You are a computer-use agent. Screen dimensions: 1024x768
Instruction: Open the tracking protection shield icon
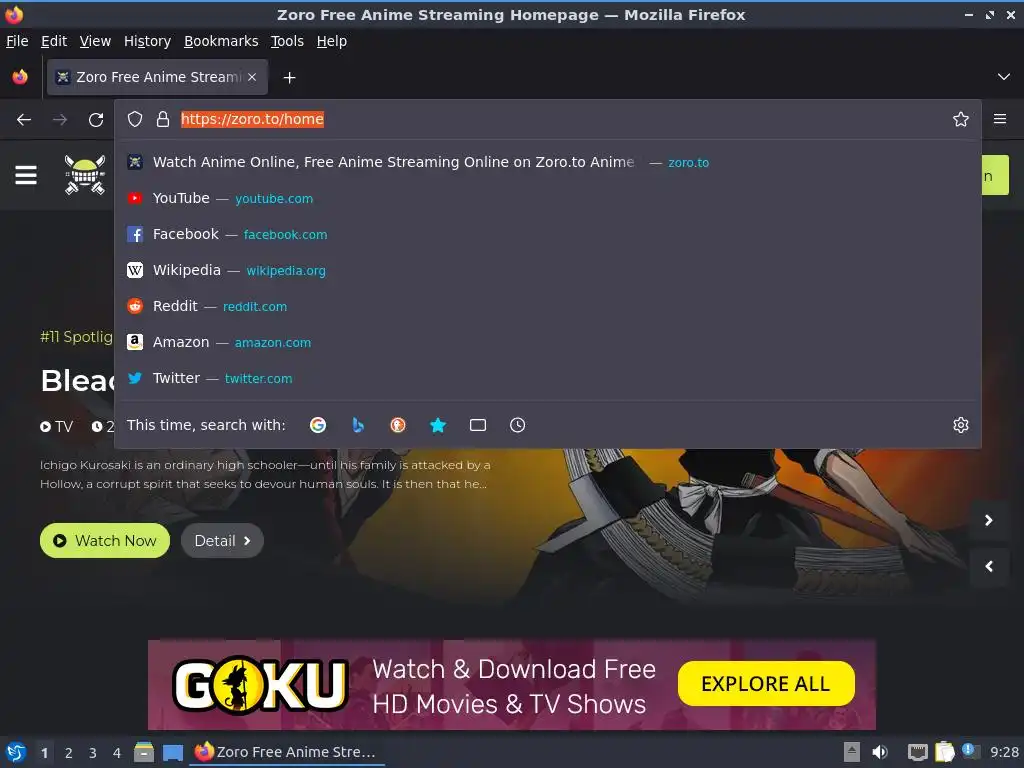pyautogui.click(x=135, y=119)
